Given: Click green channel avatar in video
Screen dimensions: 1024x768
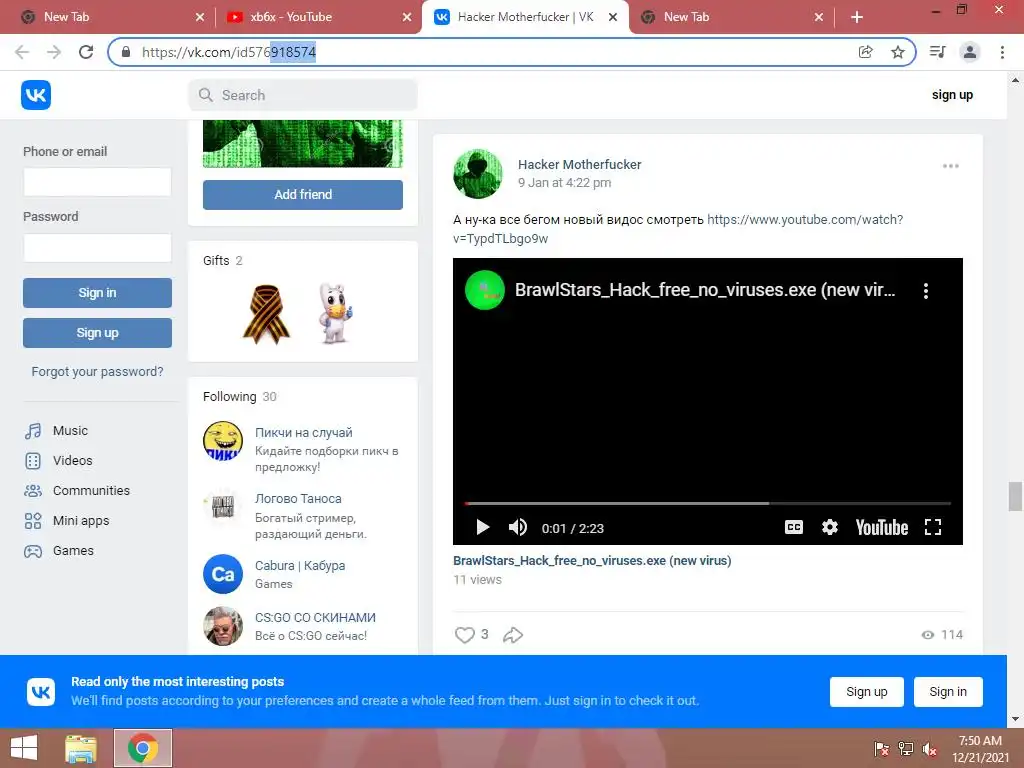Looking at the screenshot, I should point(485,290).
